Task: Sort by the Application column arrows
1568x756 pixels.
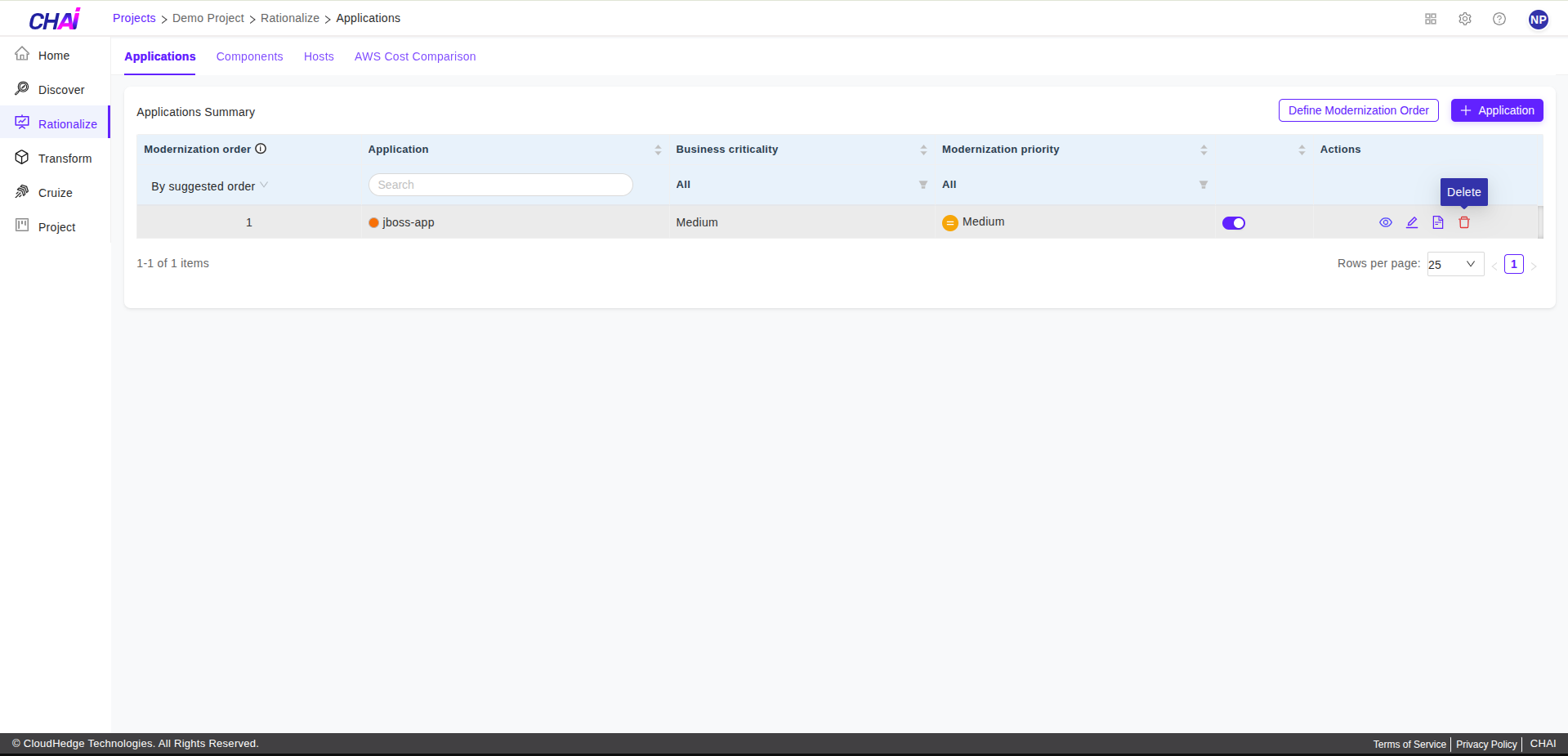Action: [x=658, y=150]
